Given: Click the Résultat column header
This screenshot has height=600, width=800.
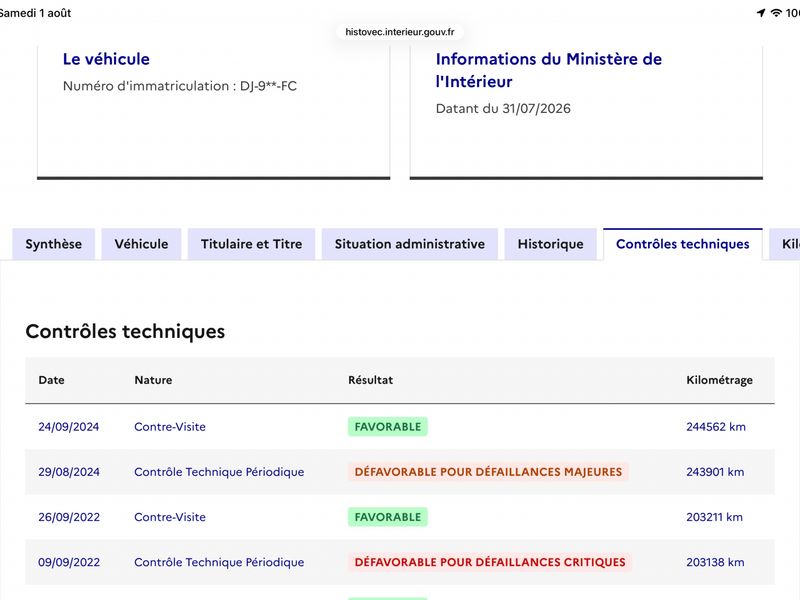Looking at the screenshot, I should [370, 380].
